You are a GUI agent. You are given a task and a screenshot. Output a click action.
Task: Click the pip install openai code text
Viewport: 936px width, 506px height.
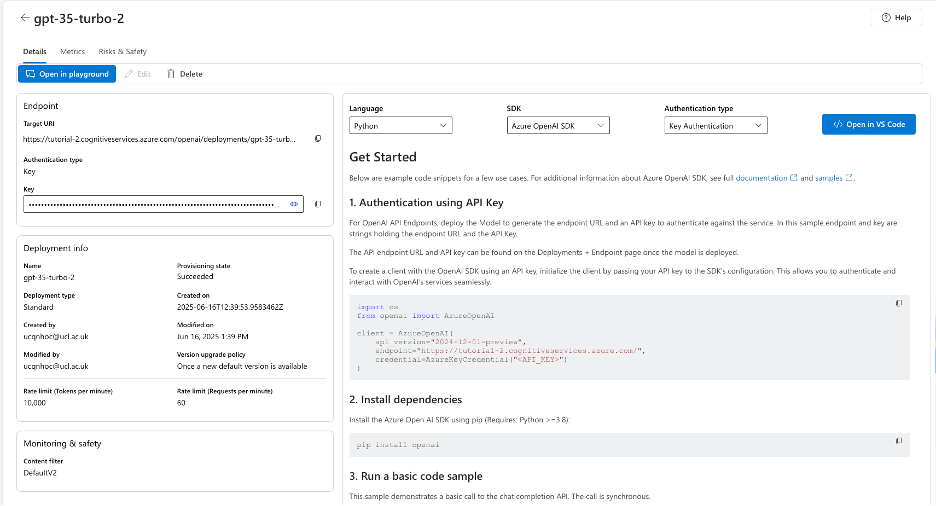pos(398,445)
